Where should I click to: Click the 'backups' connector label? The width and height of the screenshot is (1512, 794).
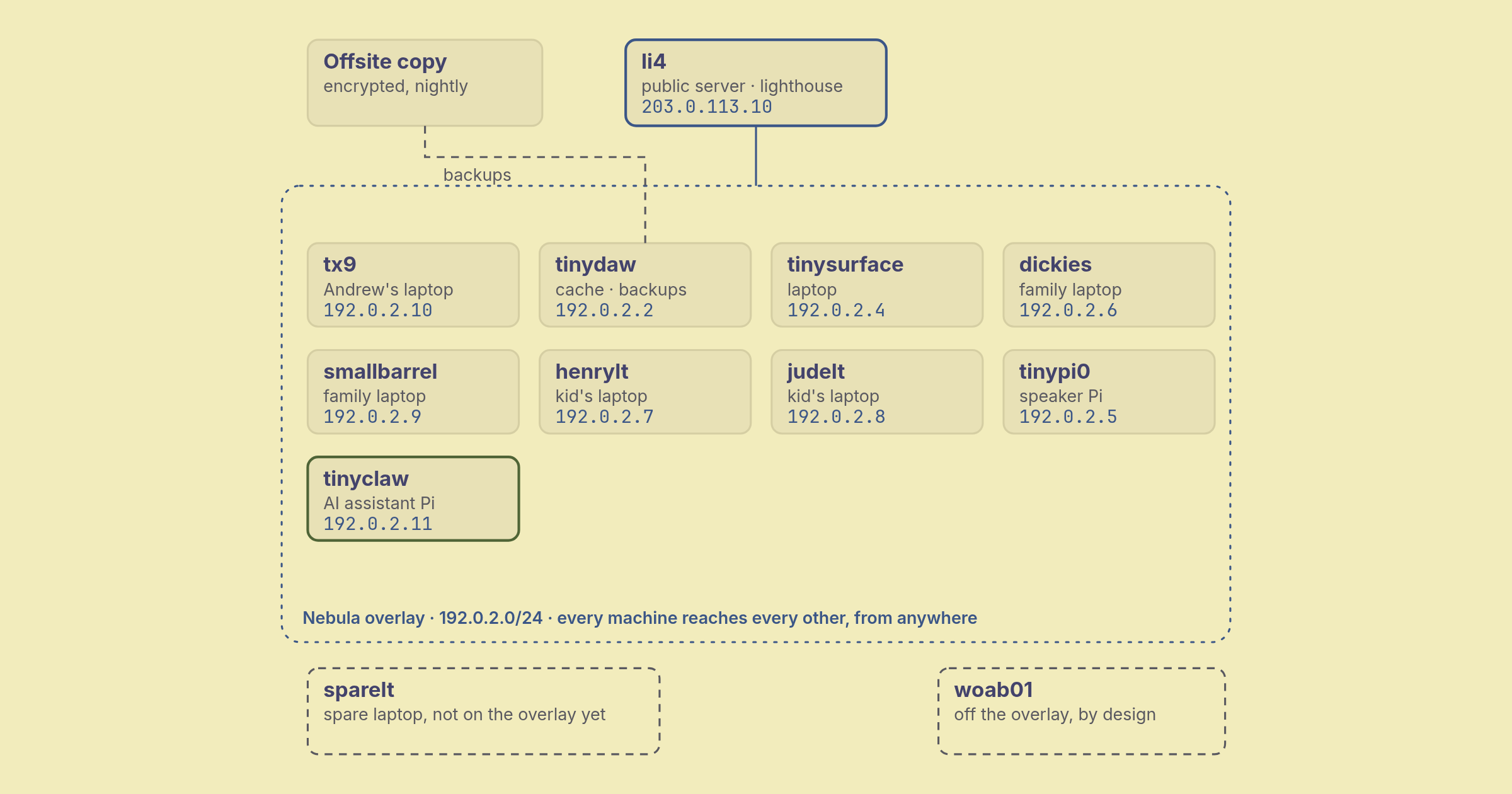477,175
